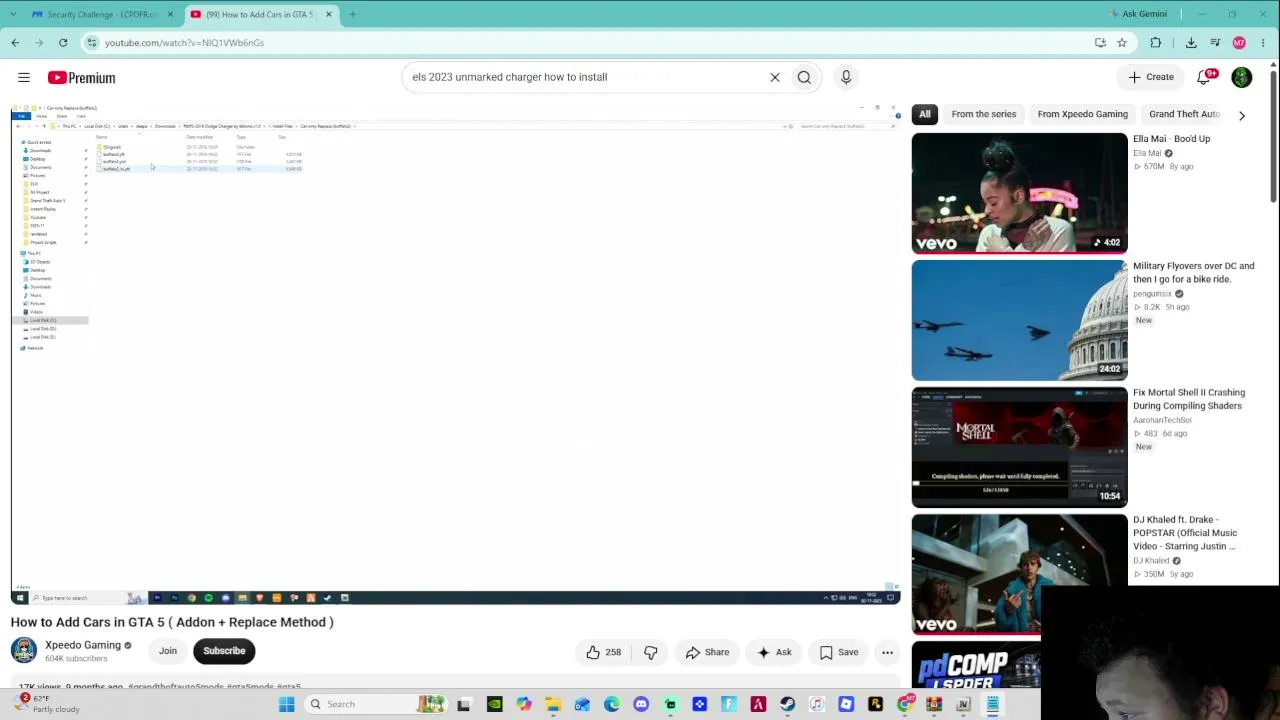Visit the penguinsix channel

point(1152,294)
